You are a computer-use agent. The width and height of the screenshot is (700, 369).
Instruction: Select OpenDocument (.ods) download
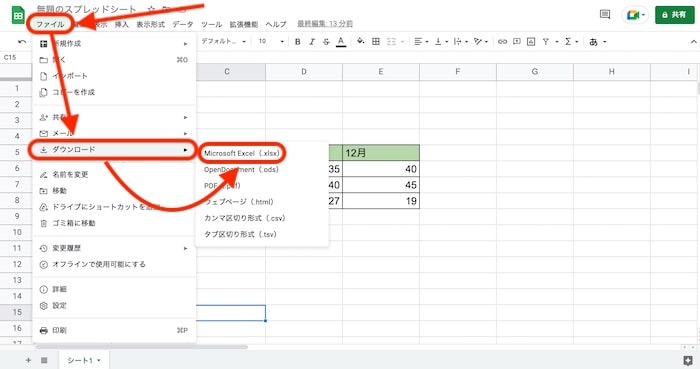pos(262,170)
